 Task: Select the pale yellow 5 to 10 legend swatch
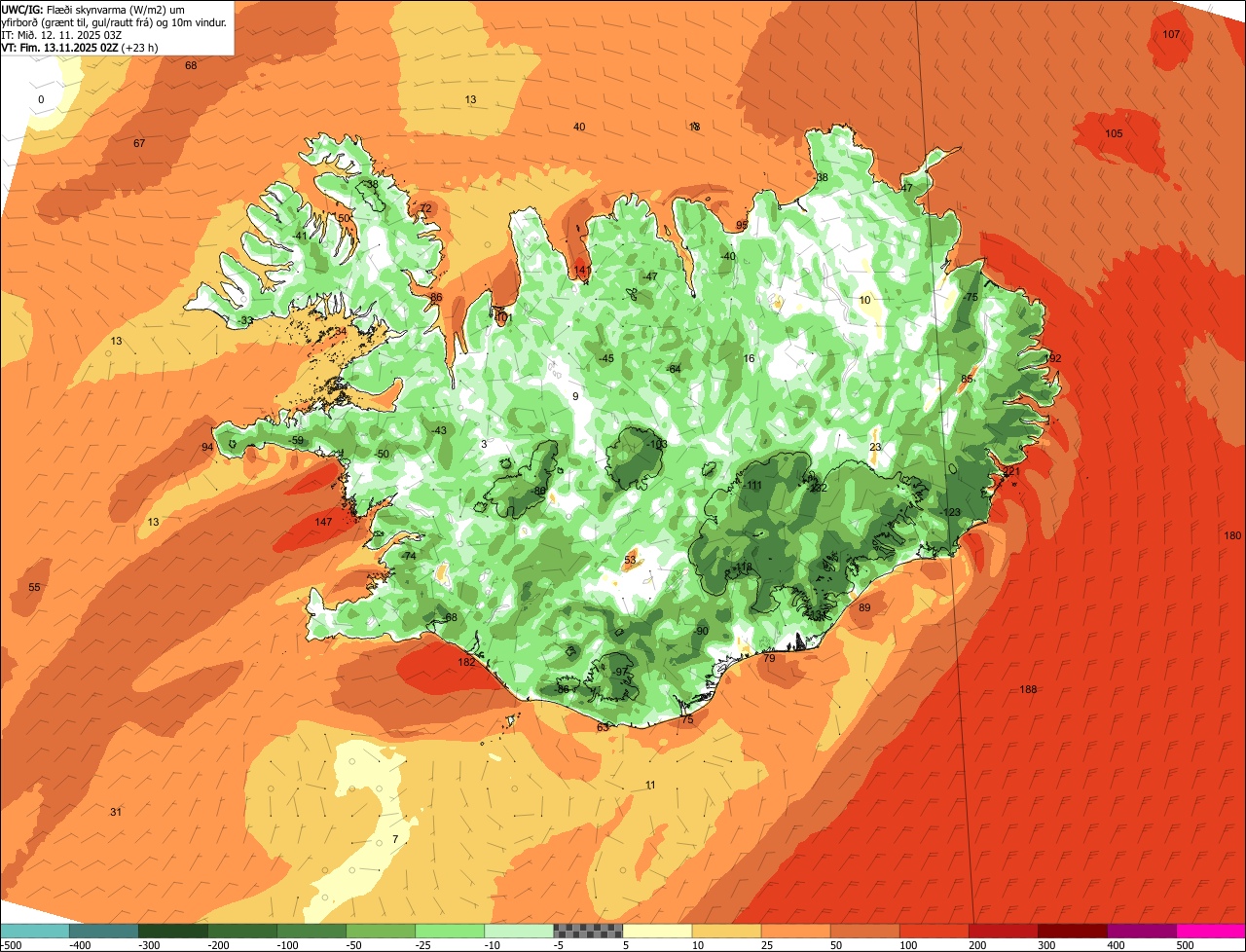tap(657, 931)
